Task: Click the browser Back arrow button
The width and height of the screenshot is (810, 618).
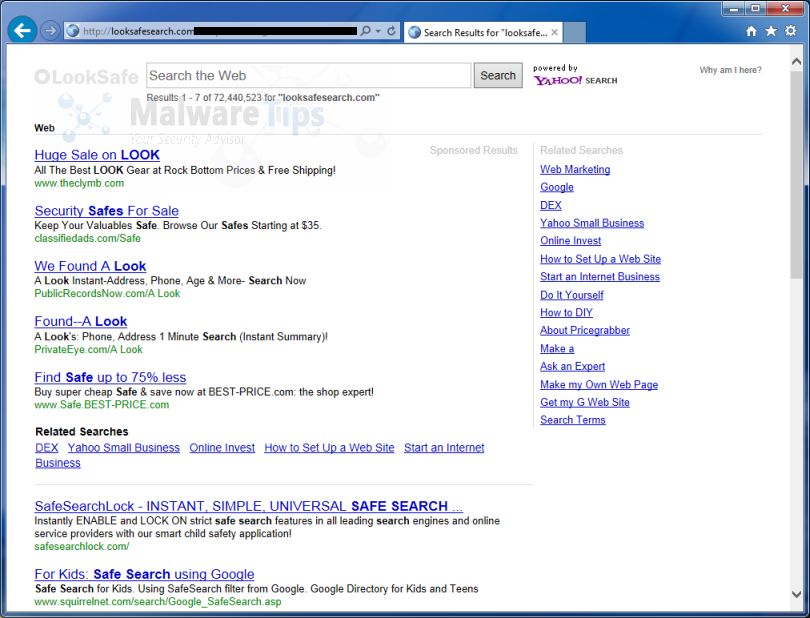Action: coord(22,31)
